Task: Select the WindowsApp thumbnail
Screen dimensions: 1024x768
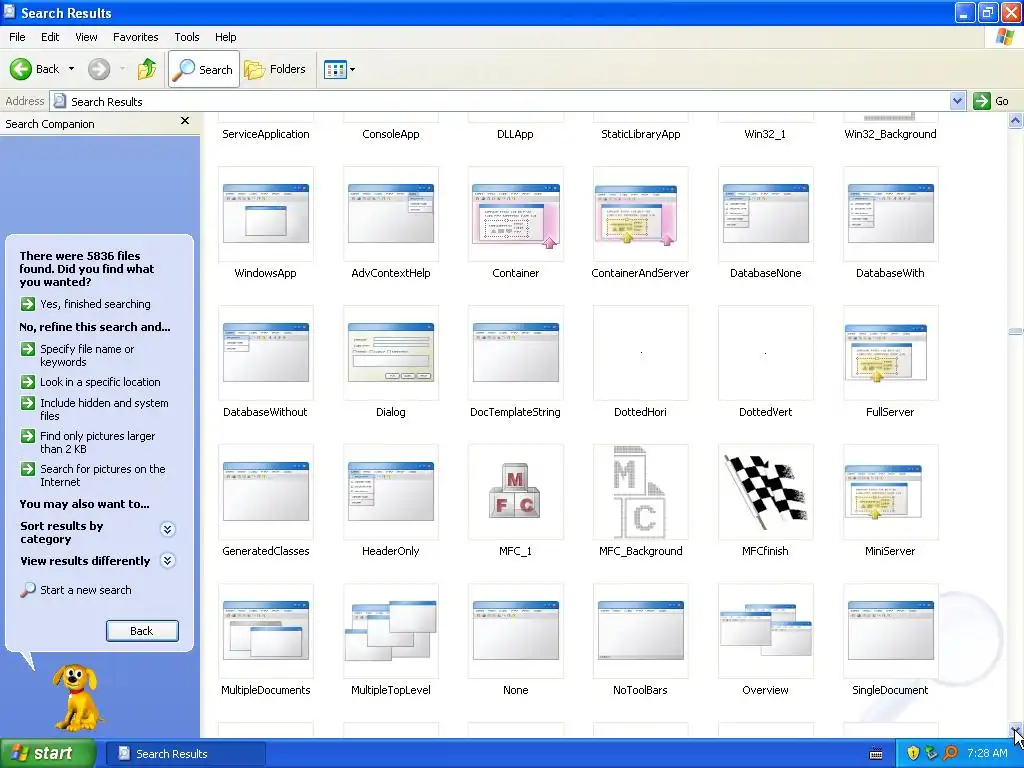Action: [265, 214]
